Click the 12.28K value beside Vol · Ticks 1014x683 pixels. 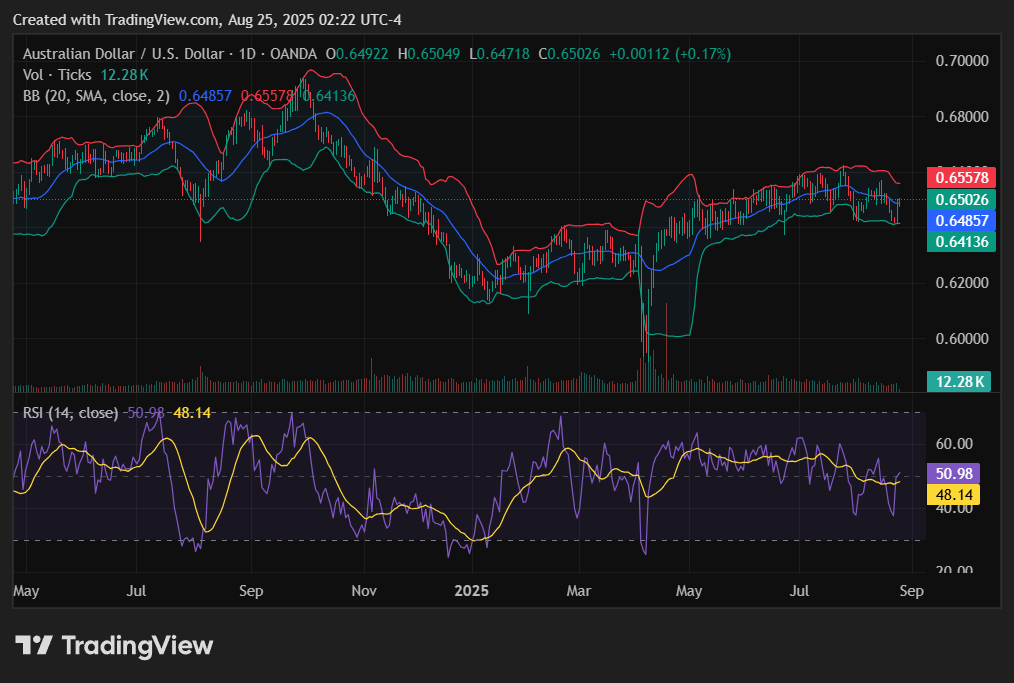(x=124, y=75)
